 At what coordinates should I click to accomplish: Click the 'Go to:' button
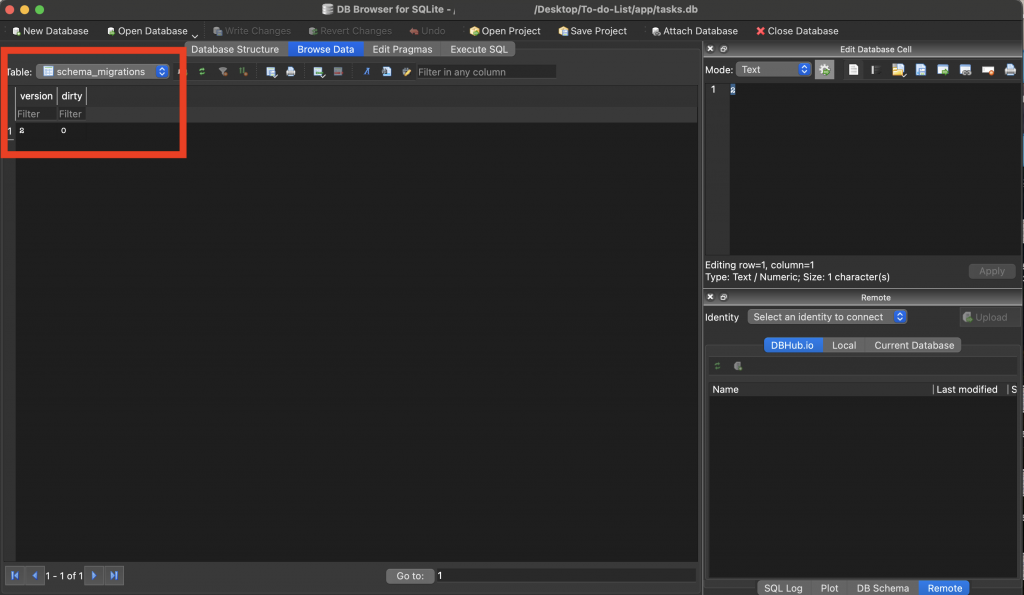pos(409,575)
